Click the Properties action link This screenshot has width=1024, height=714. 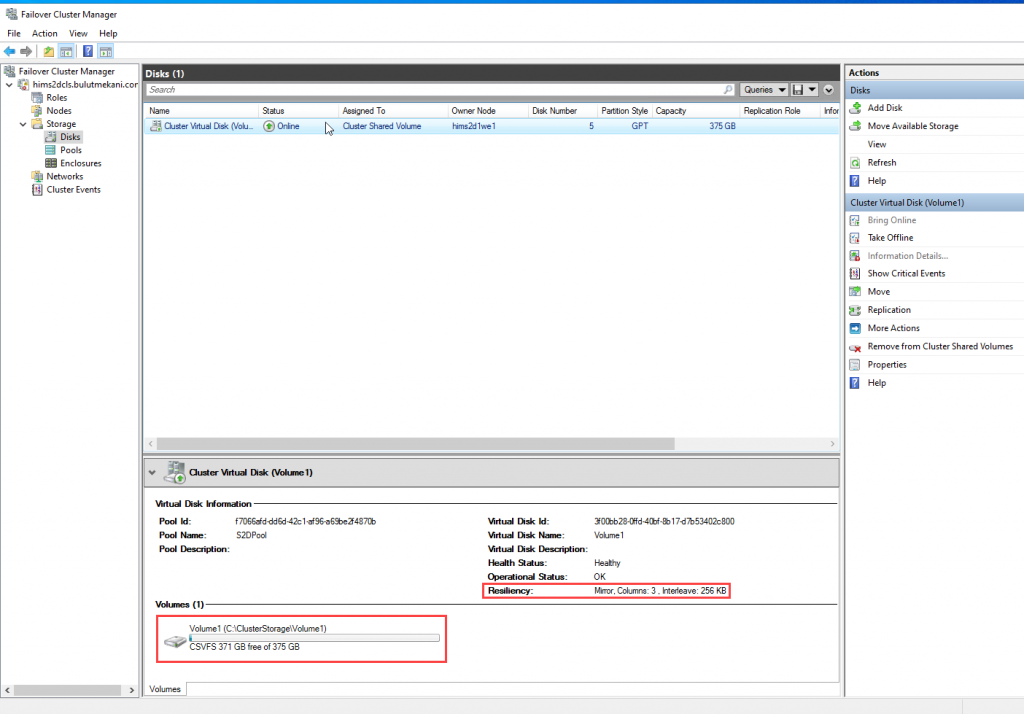[887, 365]
